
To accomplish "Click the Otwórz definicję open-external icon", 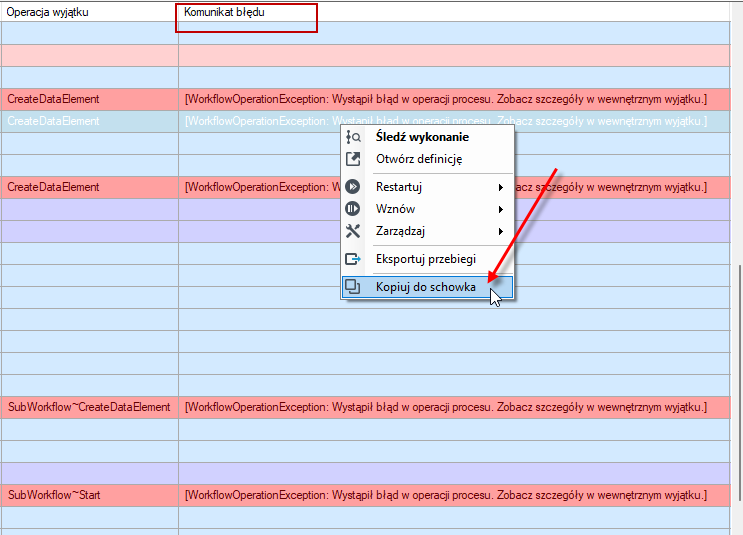I will (x=353, y=159).
